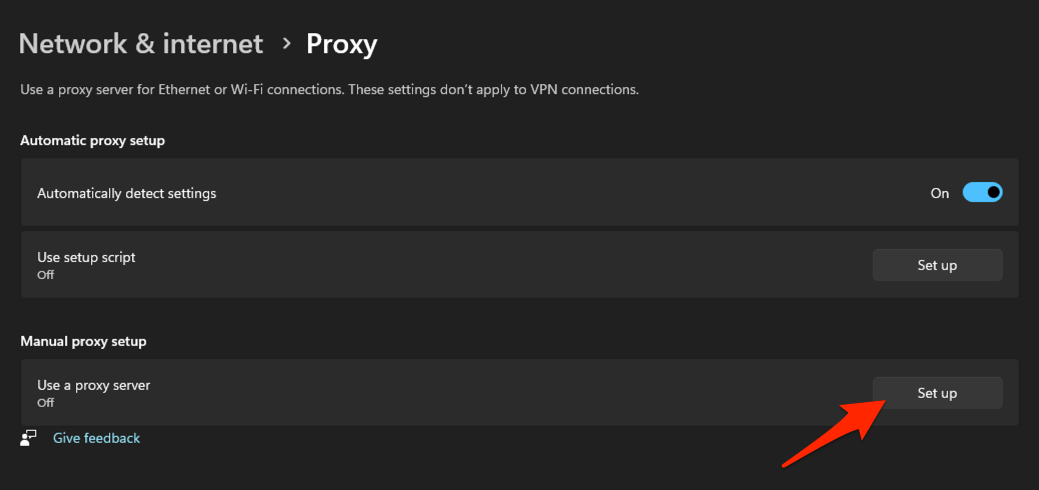Click the Use a proxy server label
Screen dimensions: 1039x490
94,385
